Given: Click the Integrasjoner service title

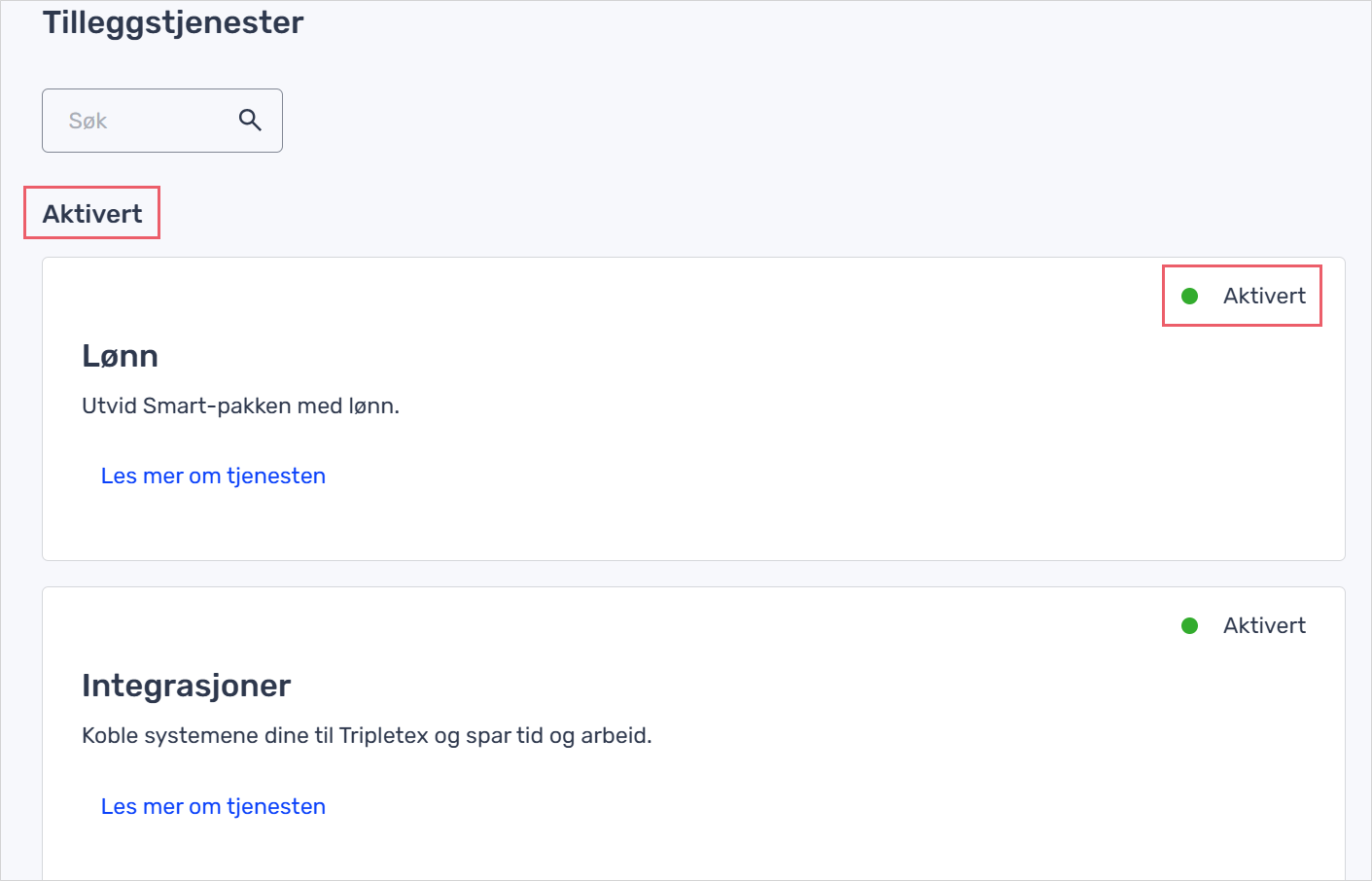Looking at the screenshot, I should coord(186,686).
